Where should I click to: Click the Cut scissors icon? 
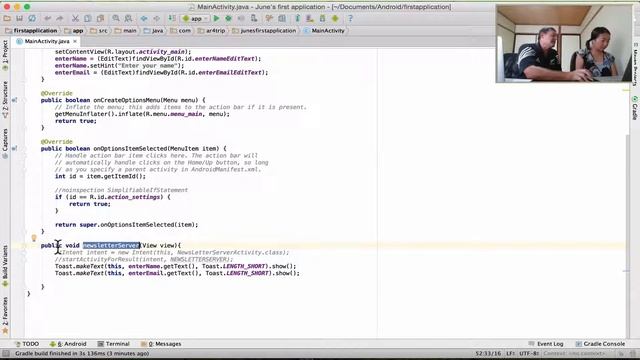[75, 18]
